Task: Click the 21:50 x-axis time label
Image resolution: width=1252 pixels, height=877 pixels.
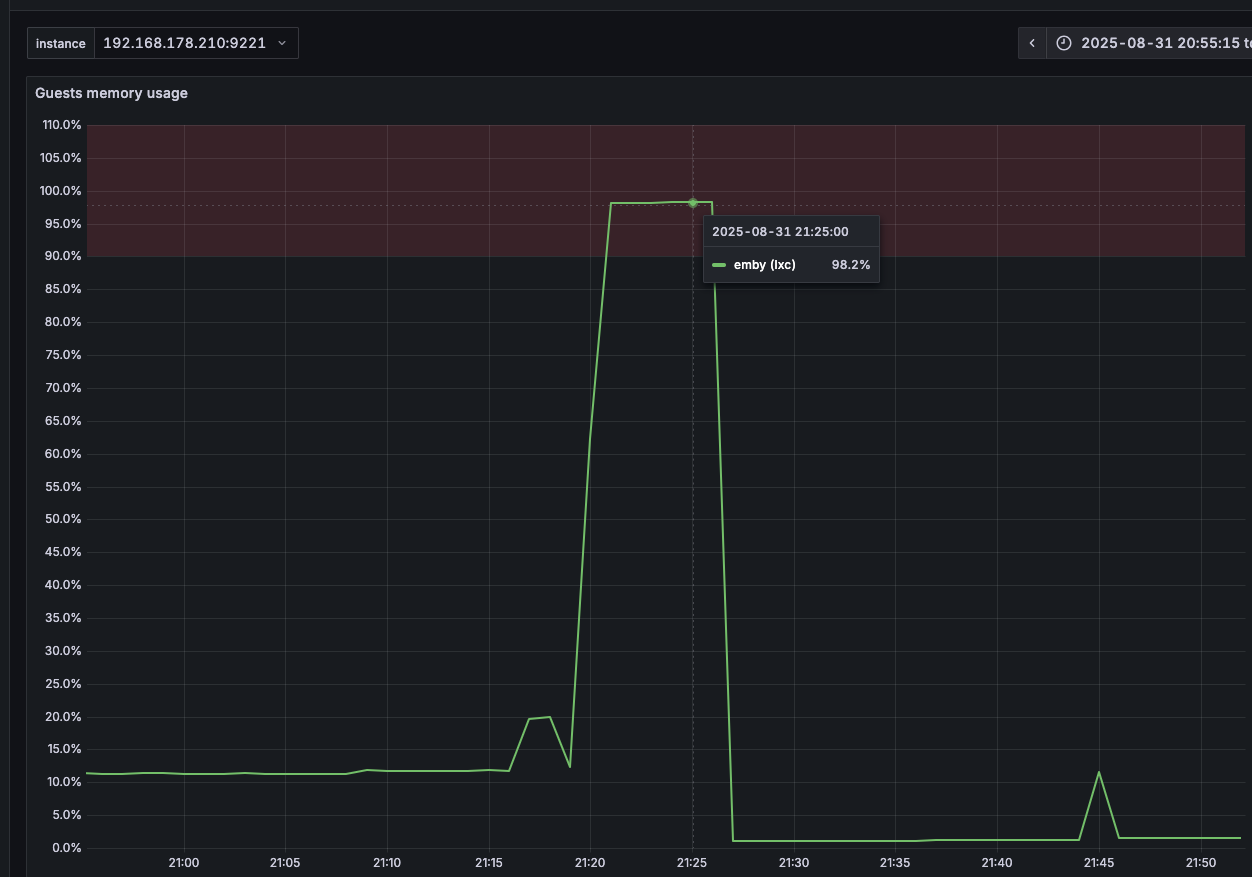Action: click(1200, 862)
